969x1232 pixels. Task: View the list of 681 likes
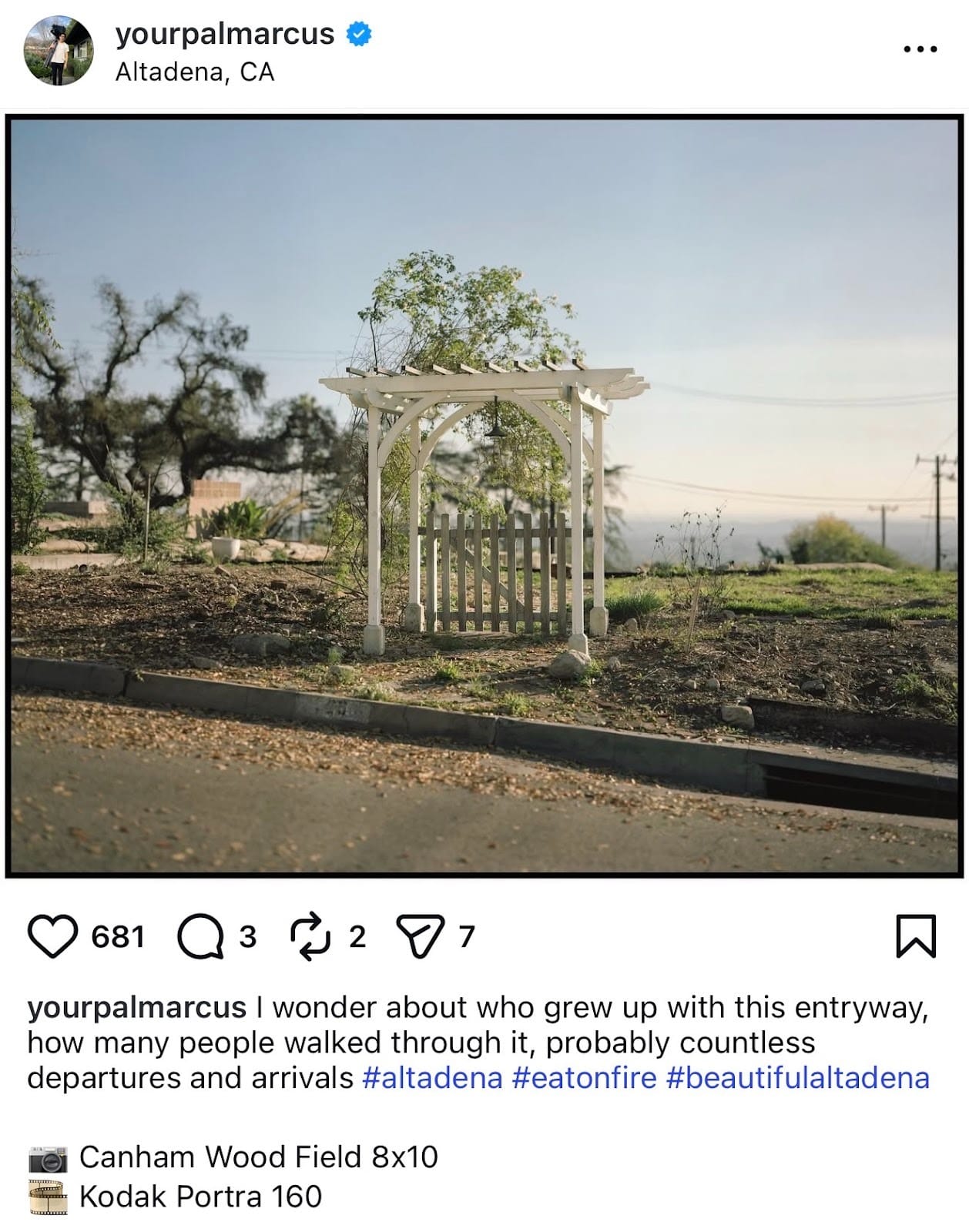coord(118,937)
